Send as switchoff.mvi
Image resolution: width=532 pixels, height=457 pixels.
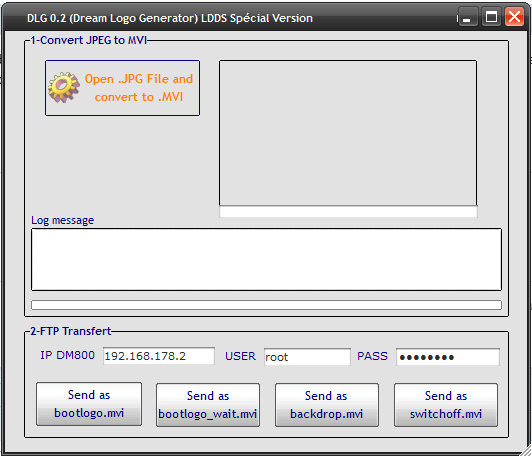(x=446, y=405)
